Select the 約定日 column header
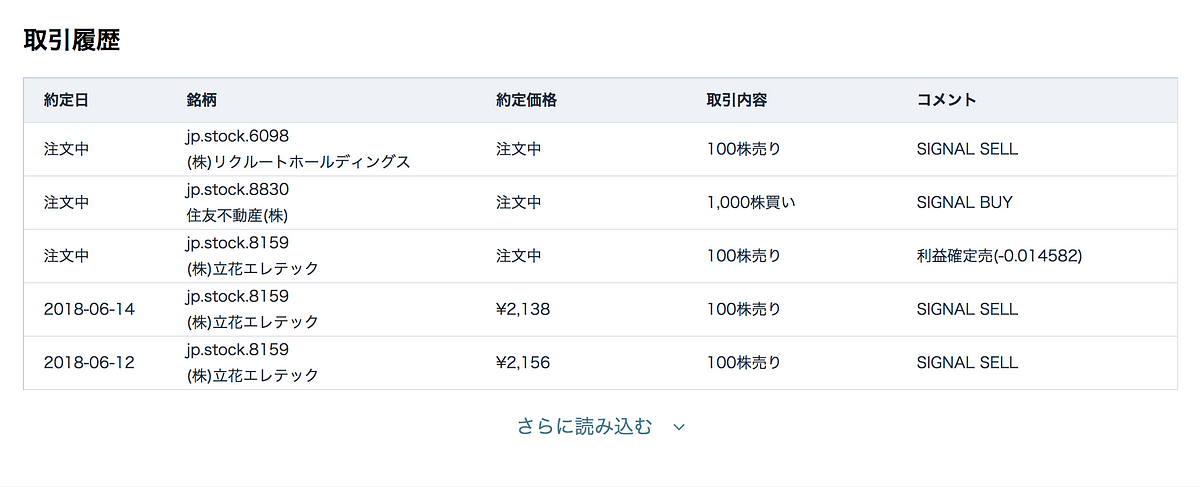The width and height of the screenshot is (1200, 487). point(67,100)
